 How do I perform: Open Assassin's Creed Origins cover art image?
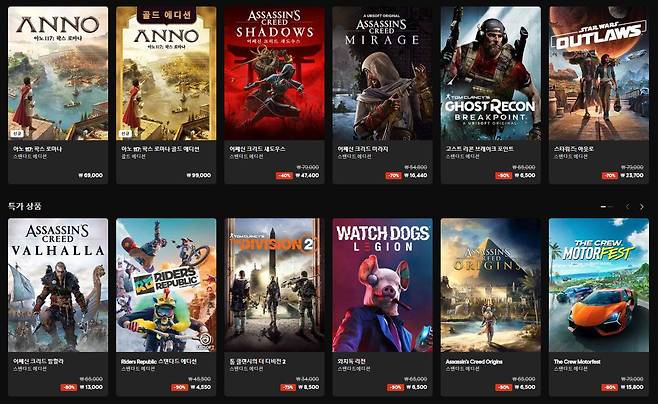491,285
